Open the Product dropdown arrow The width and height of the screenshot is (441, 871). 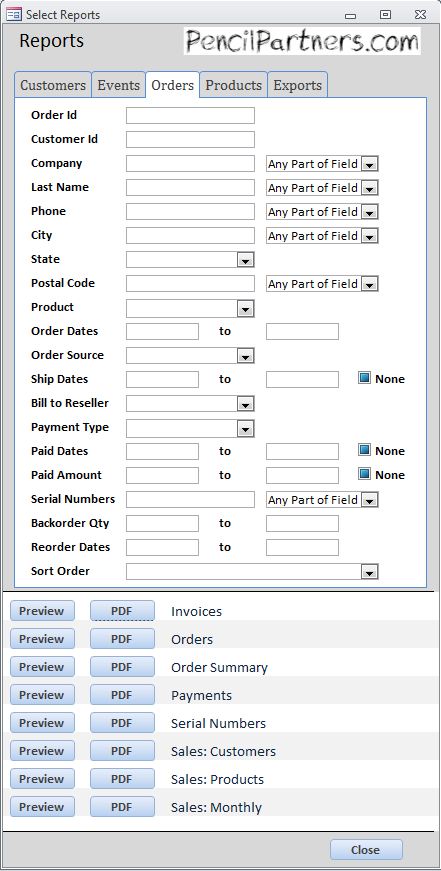pos(245,308)
